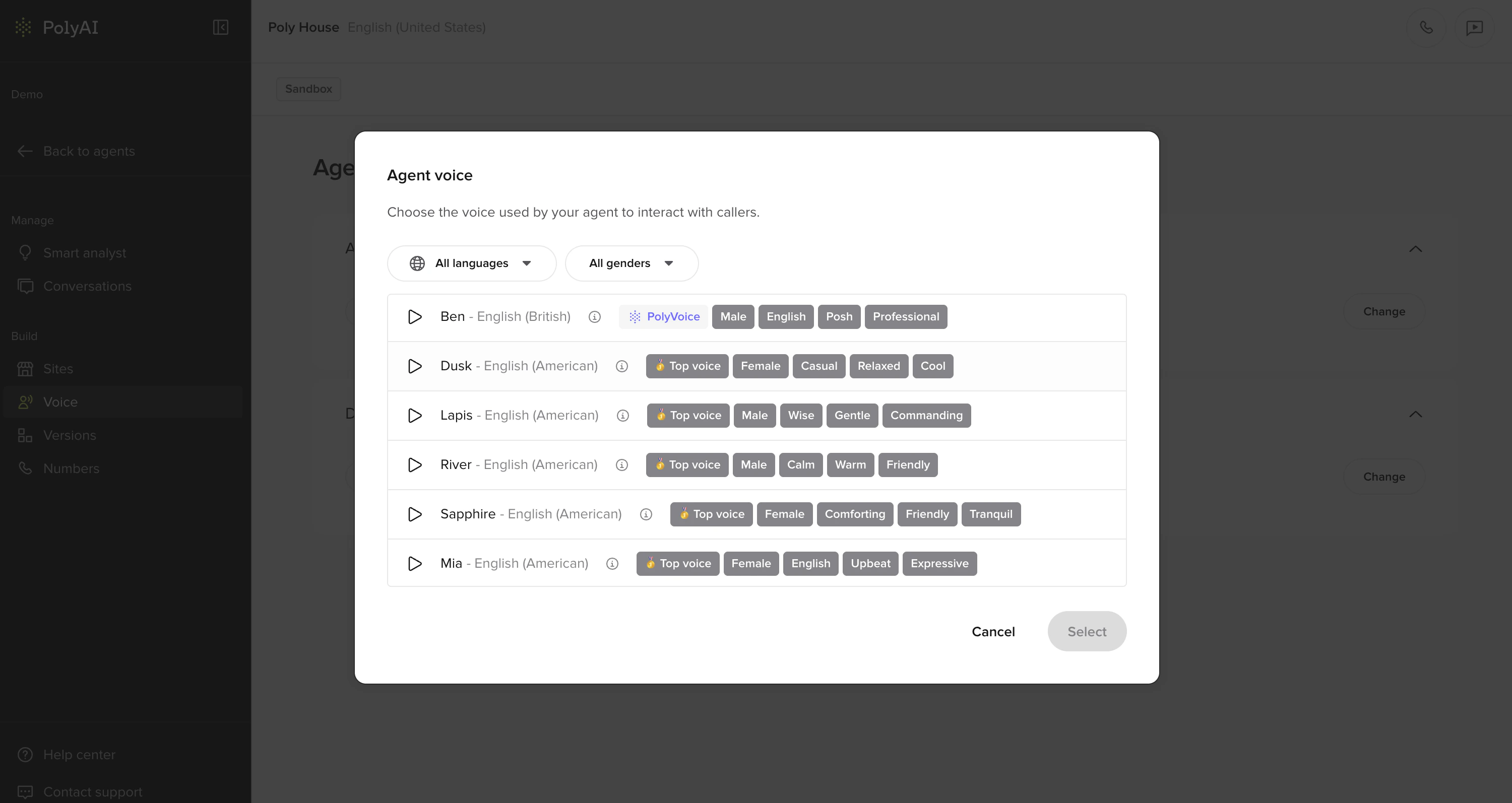1512x803 pixels.
Task: Open the Help center
Action: 79,754
